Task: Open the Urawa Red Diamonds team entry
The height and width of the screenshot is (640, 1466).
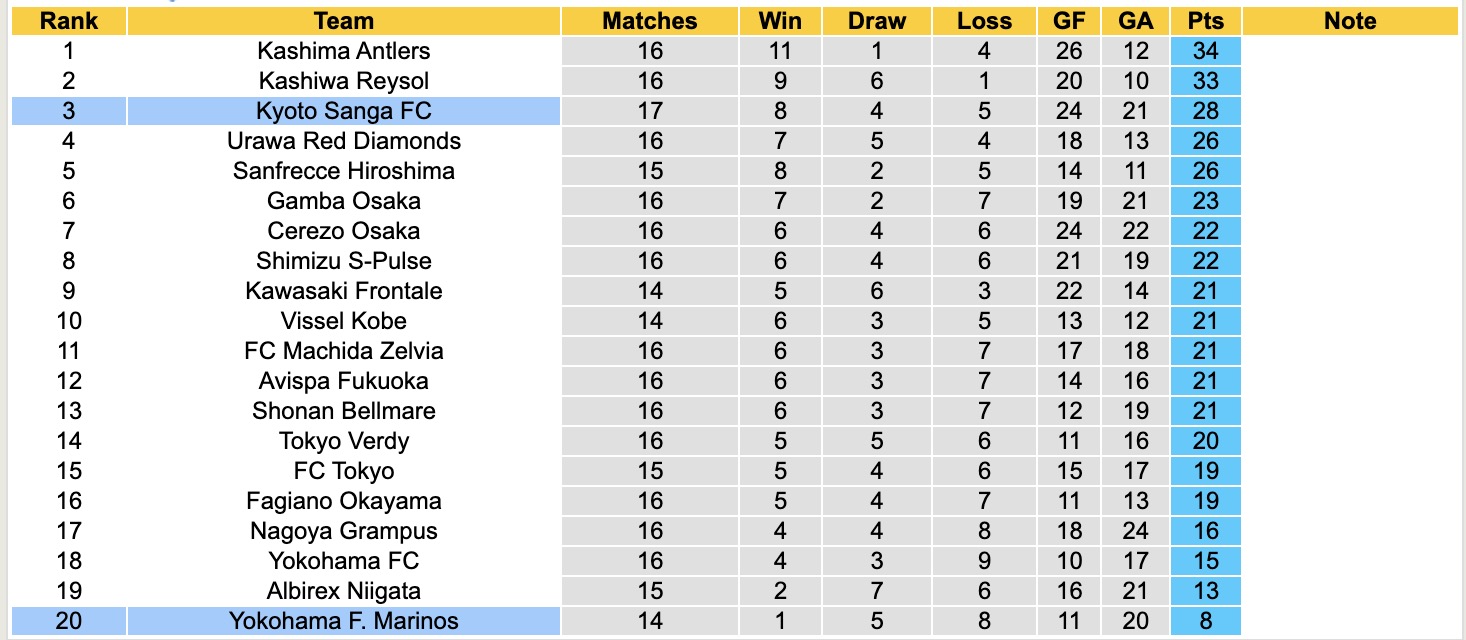Action: (343, 141)
